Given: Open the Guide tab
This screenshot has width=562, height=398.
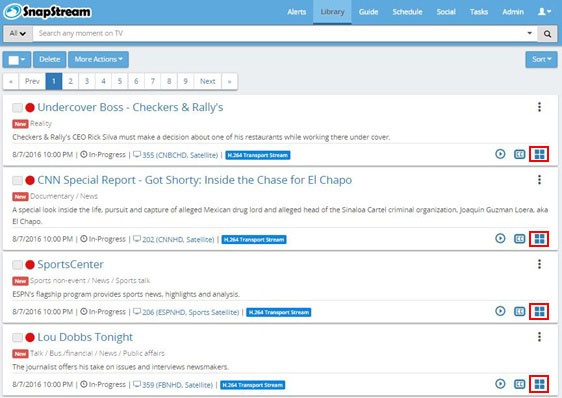Looking at the screenshot, I should tap(368, 12).
